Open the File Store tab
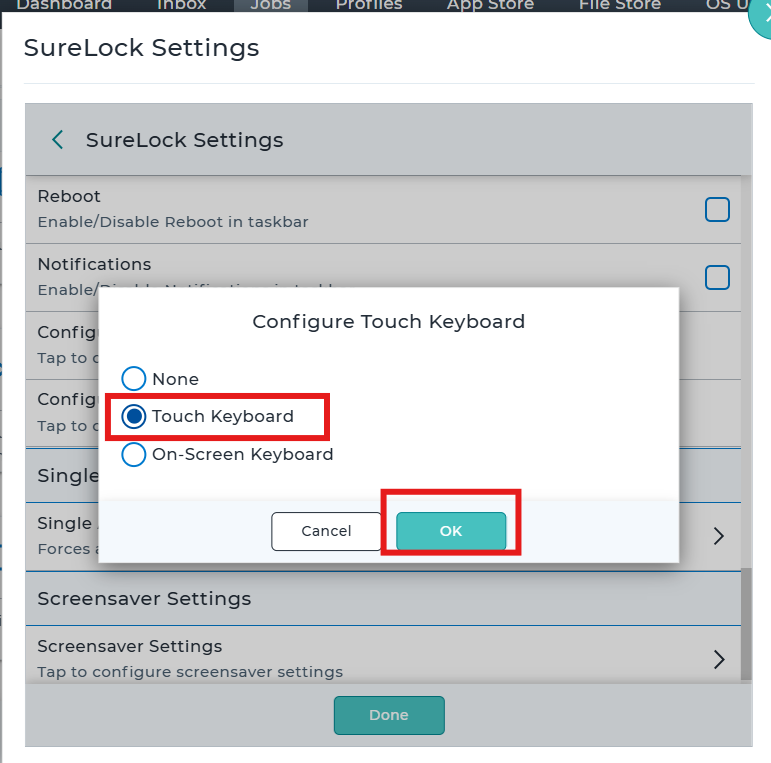Viewport: 771px width, 763px height. coord(620,5)
